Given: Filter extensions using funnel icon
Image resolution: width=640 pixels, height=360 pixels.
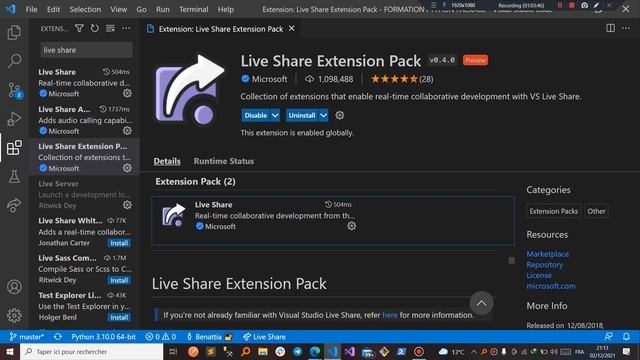Looking at the screenshot, I should (79, 28).
